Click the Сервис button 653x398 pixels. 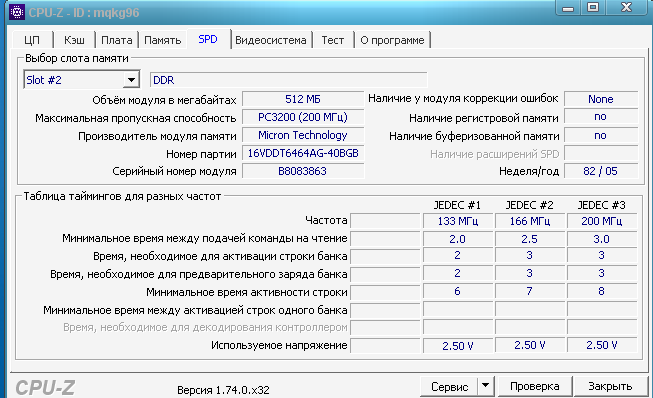449,387
